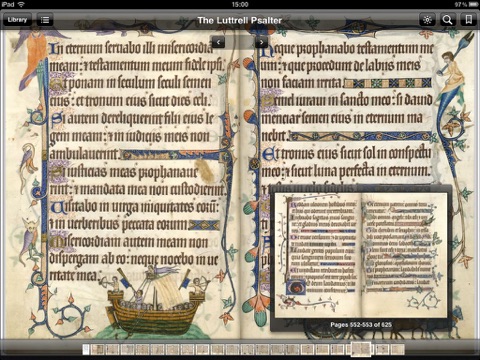Viewport: 480px width, 360px height.
Task: Bookmark this page with the bookmark icon
Action: coord(468,20)
